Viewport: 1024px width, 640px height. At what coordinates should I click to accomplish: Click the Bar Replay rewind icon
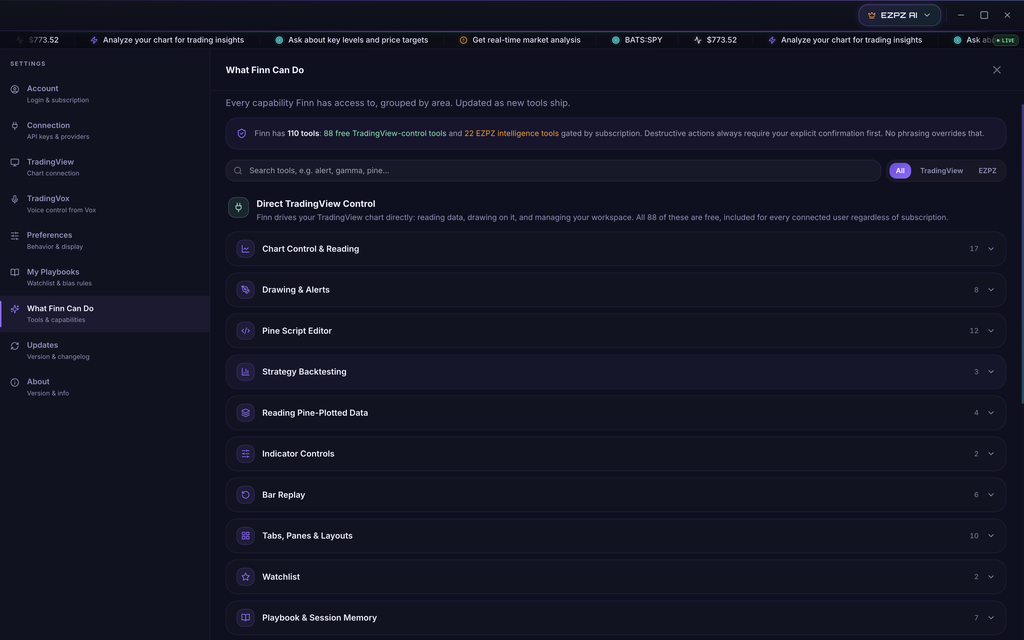246,495
